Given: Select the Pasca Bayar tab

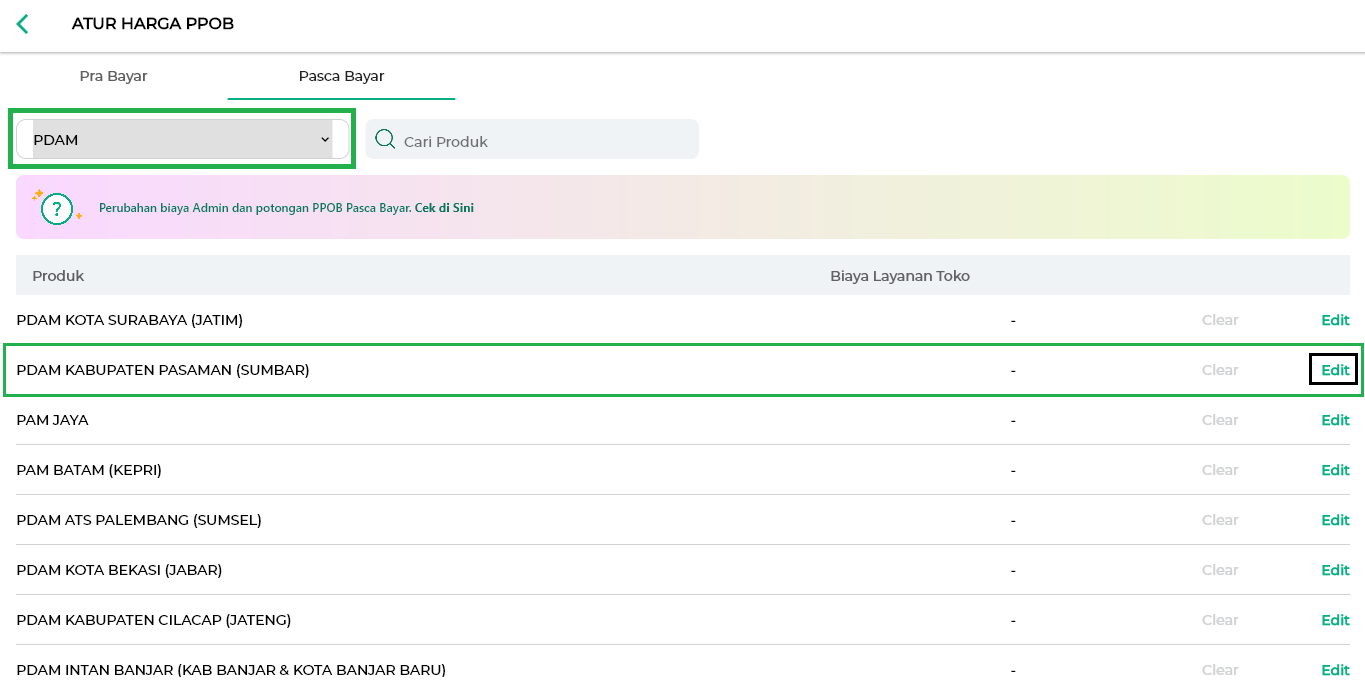Looking at the screenshot, I should coord(341,76).
